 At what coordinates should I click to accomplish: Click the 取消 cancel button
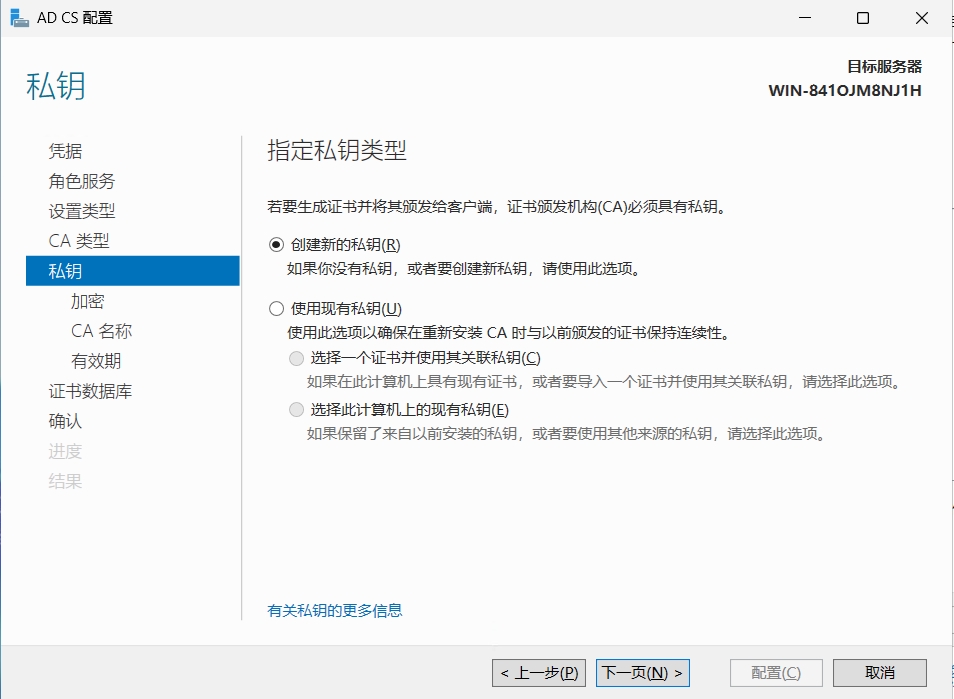(x=880, y=673)
